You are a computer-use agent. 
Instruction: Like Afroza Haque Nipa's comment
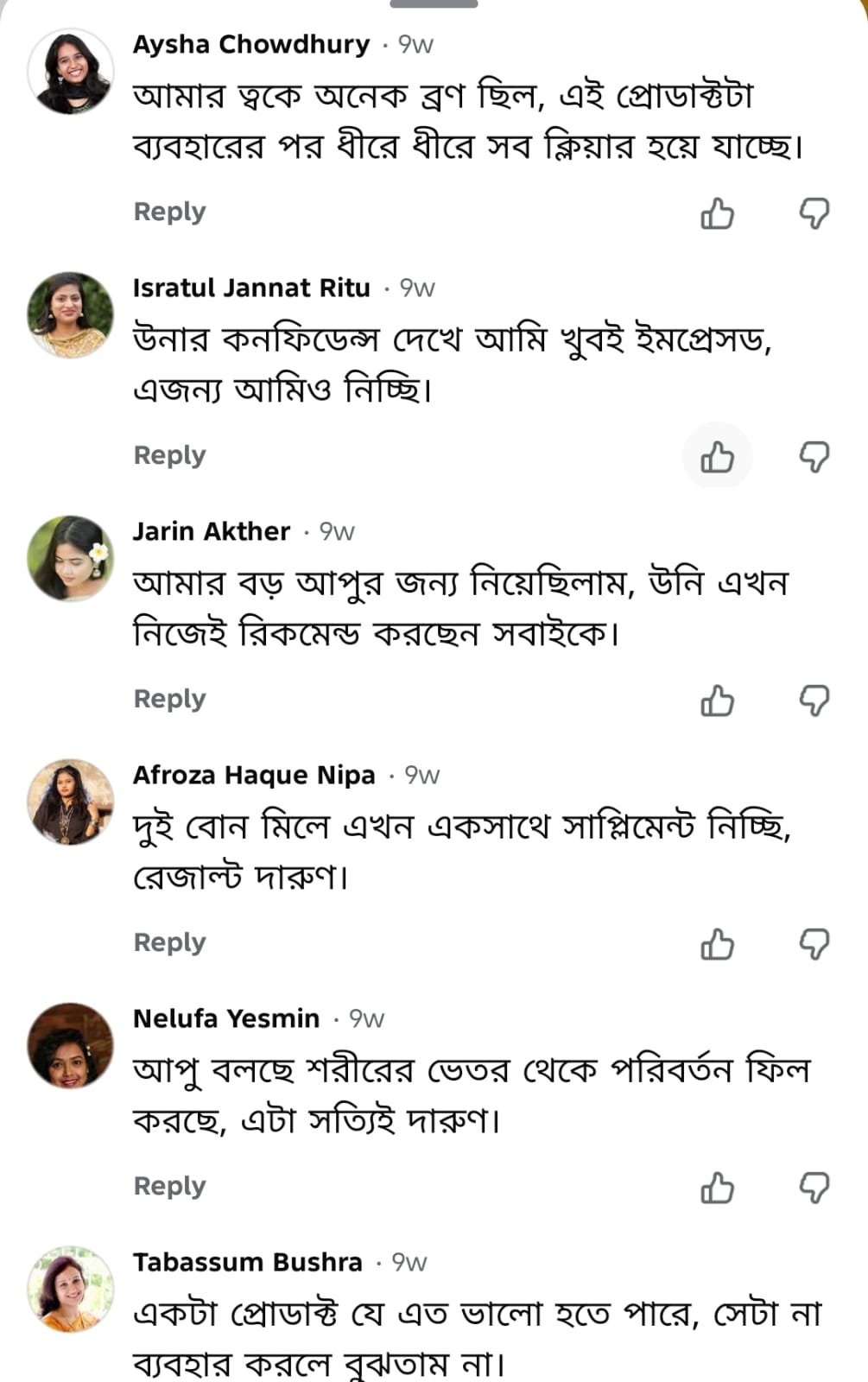click(717, 943)
